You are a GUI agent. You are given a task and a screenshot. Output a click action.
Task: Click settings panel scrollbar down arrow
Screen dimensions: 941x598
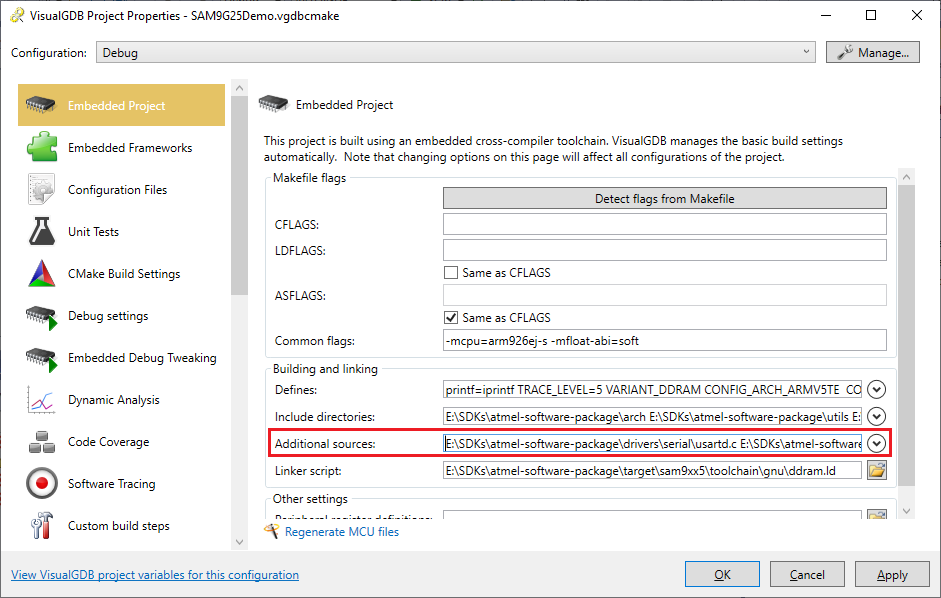coord(906,511)
